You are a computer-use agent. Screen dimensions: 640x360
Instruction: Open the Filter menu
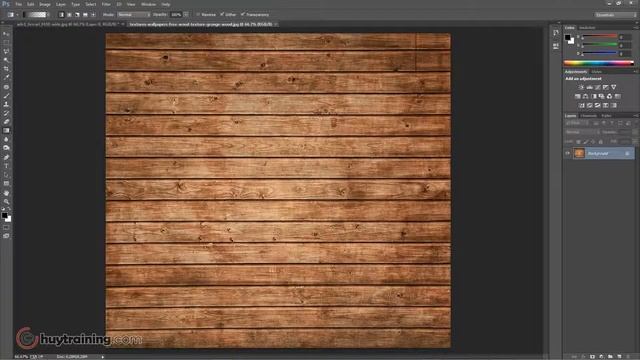[106, 4]
